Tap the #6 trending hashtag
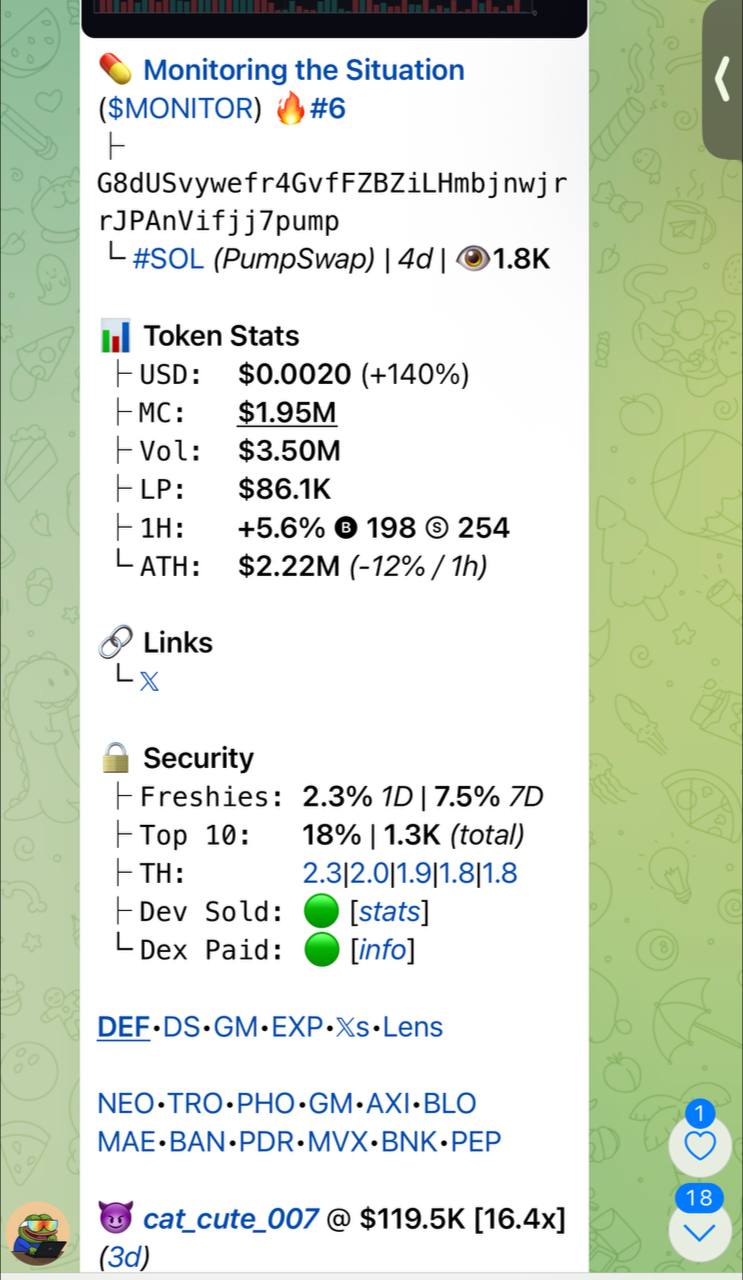The image size is (743, 1280). point(327,108)
